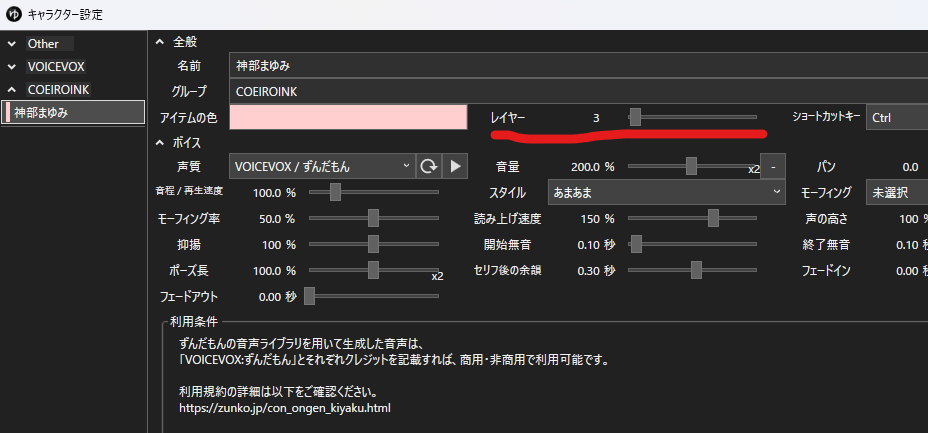Screen dimensions: 928x433
Task: Open the ショートカットキー Ctrl dropdown
Action: coord(897,117)
